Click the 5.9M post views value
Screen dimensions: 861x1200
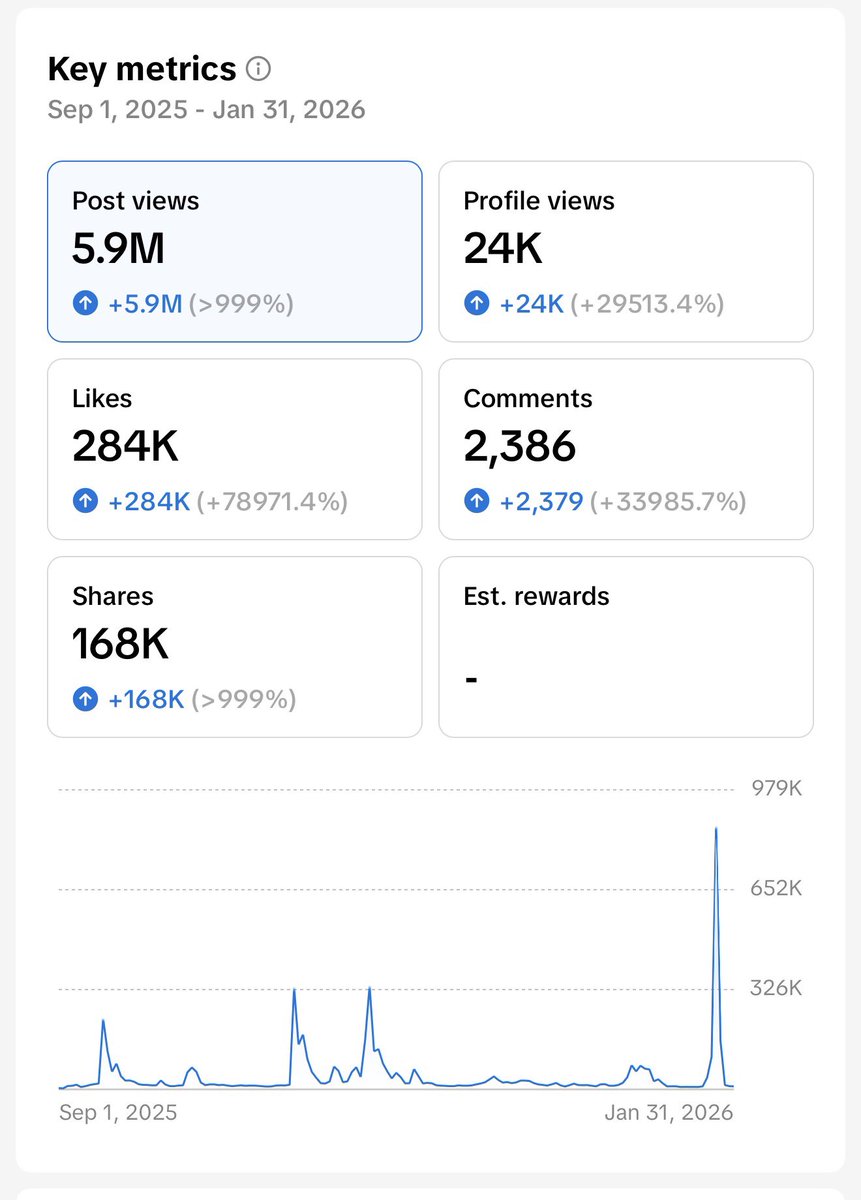coord(118,250)
